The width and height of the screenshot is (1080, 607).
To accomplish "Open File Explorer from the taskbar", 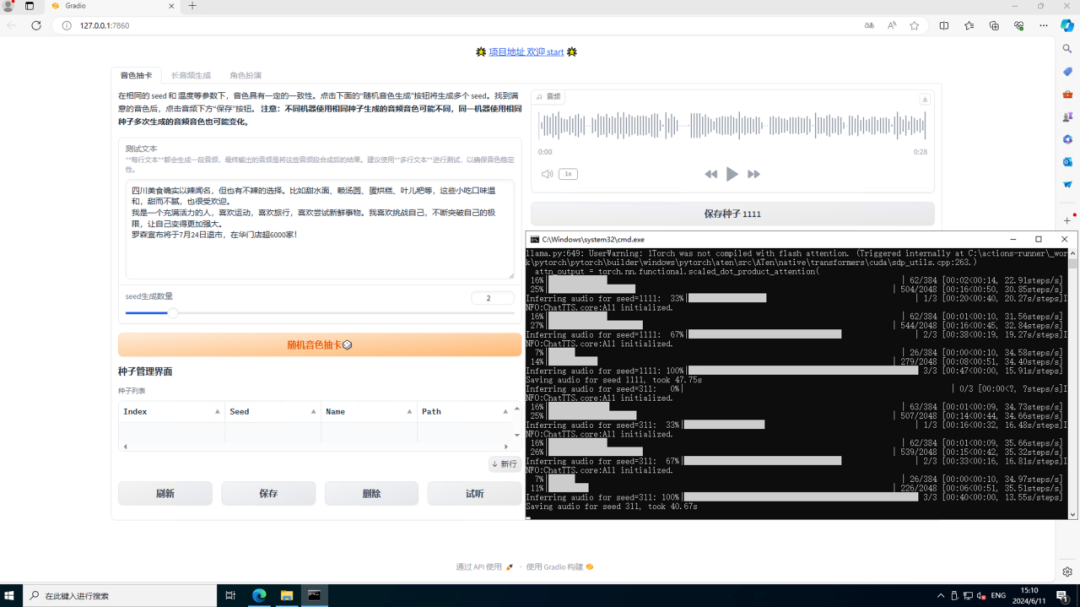I will pos(287,595).
